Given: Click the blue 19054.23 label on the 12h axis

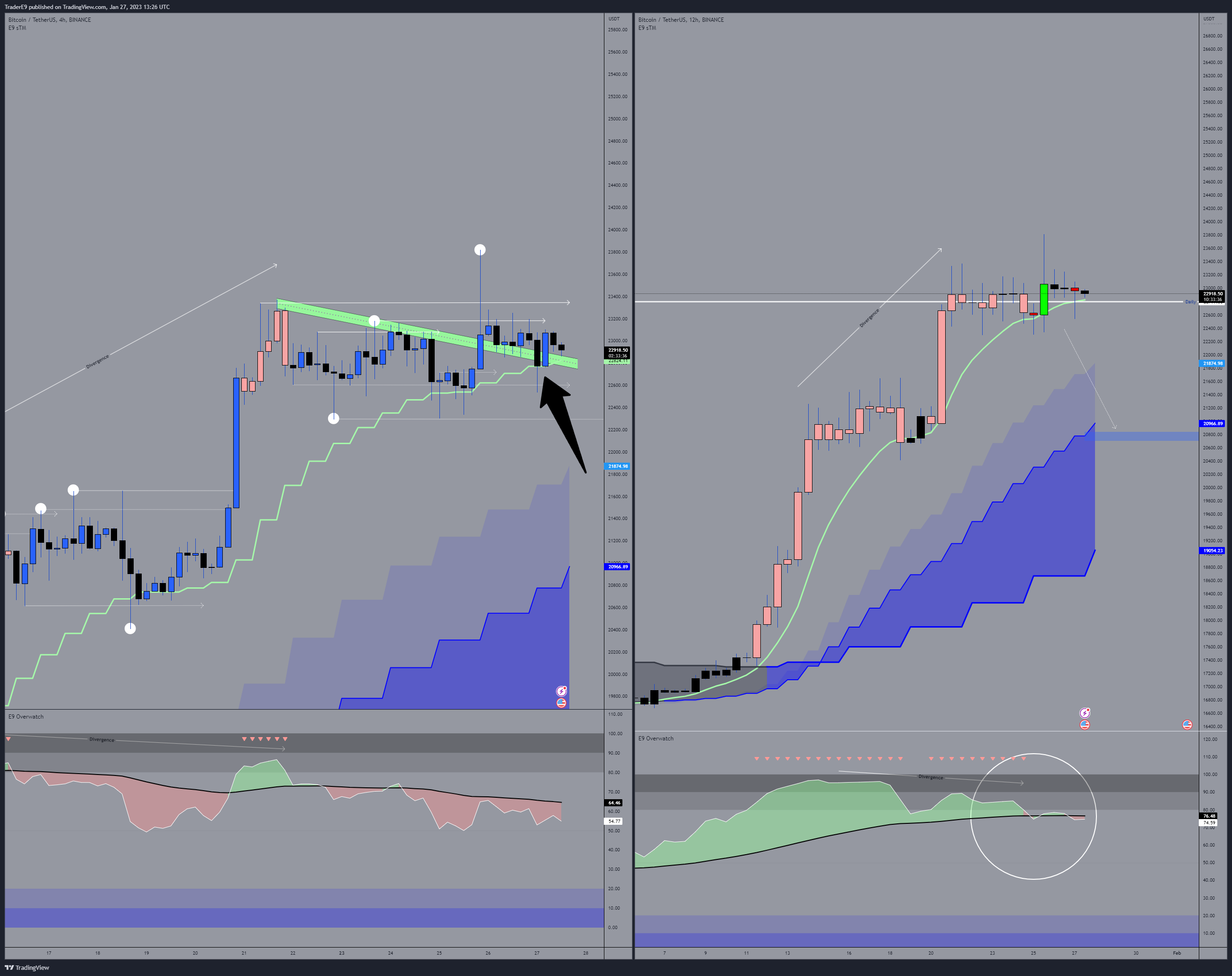Looking at the screenshot, I should 1213,551.
